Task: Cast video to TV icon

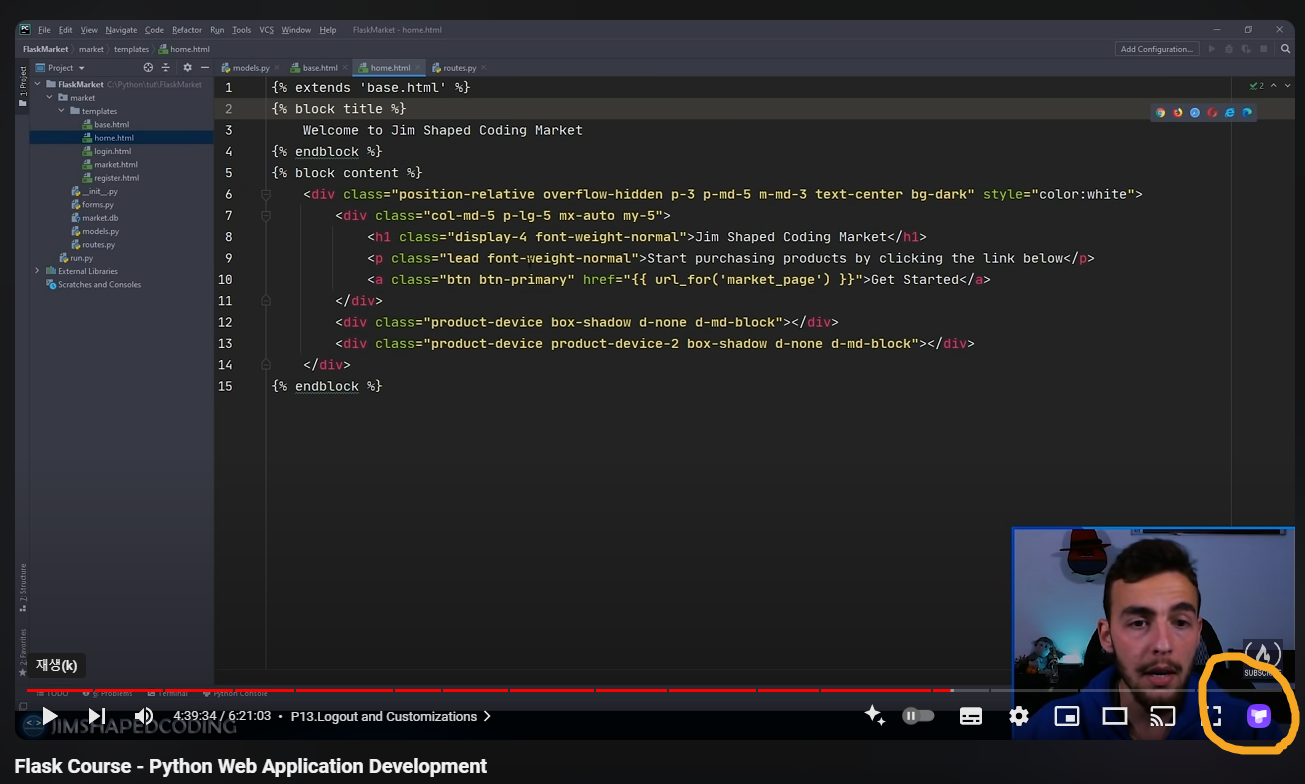Action: point(1163,716)
